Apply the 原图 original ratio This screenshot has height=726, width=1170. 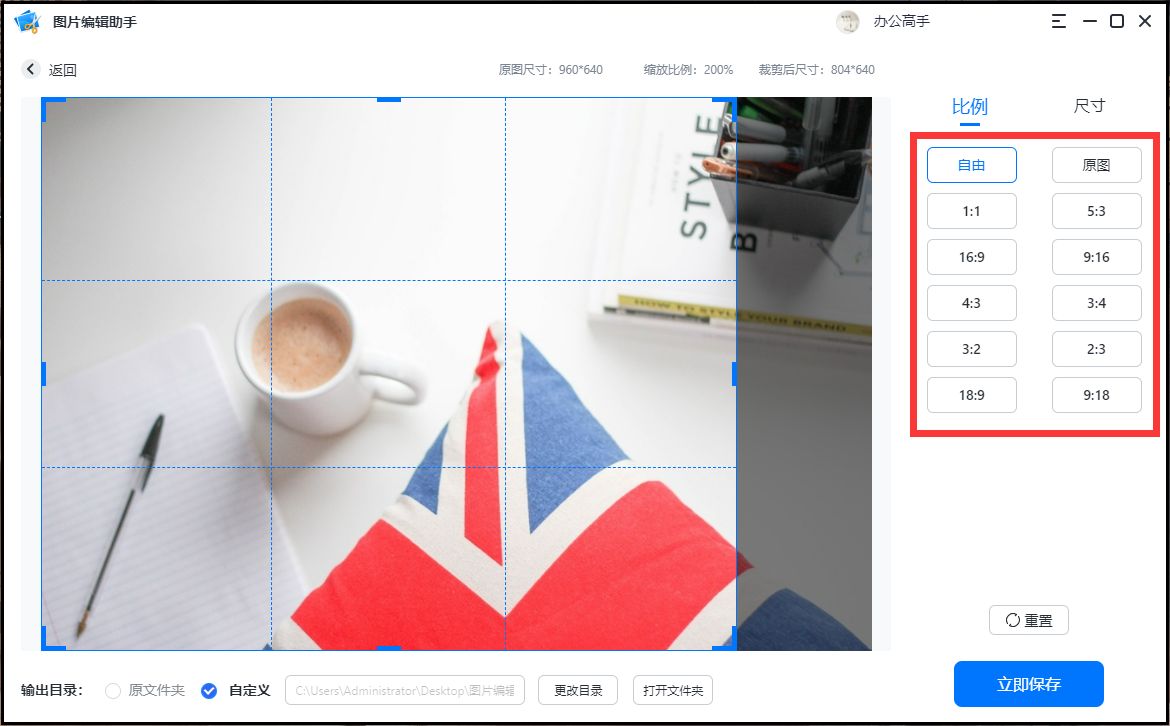pos(1096,164)
